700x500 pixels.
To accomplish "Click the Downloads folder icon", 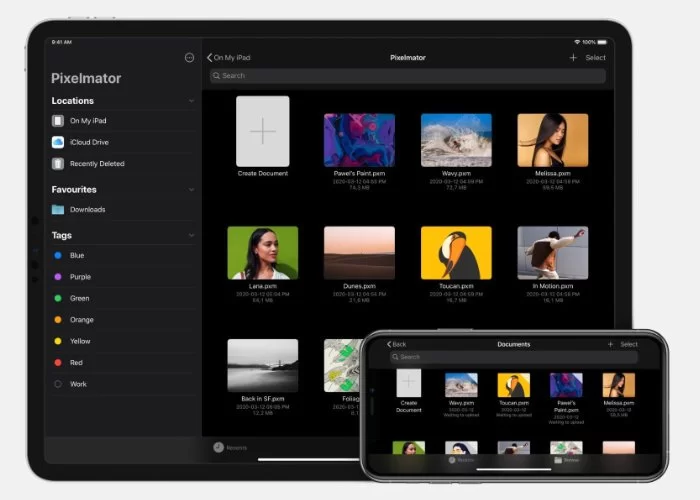I will click(58, 209).
